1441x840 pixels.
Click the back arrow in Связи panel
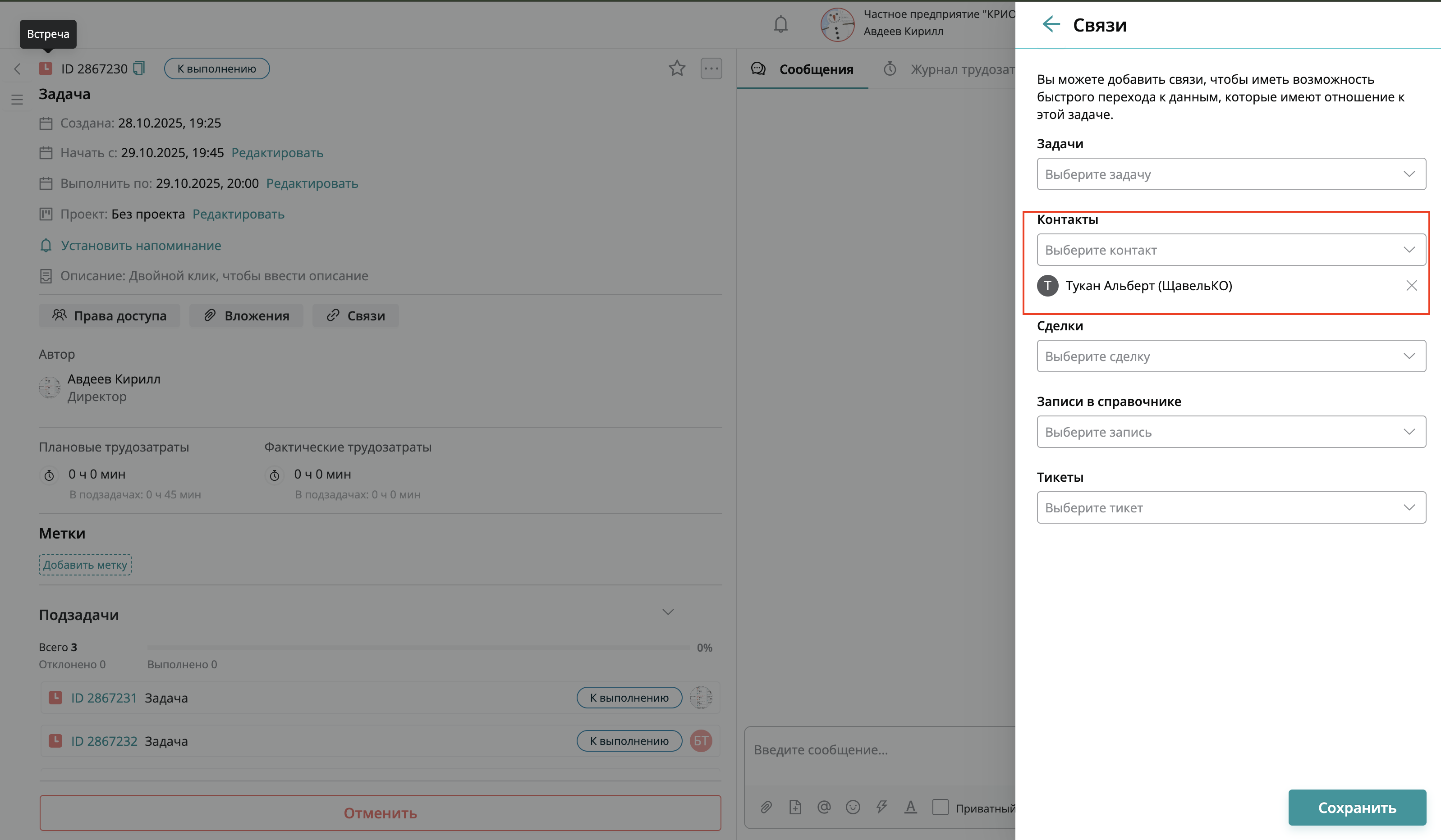coord(1051,25)
